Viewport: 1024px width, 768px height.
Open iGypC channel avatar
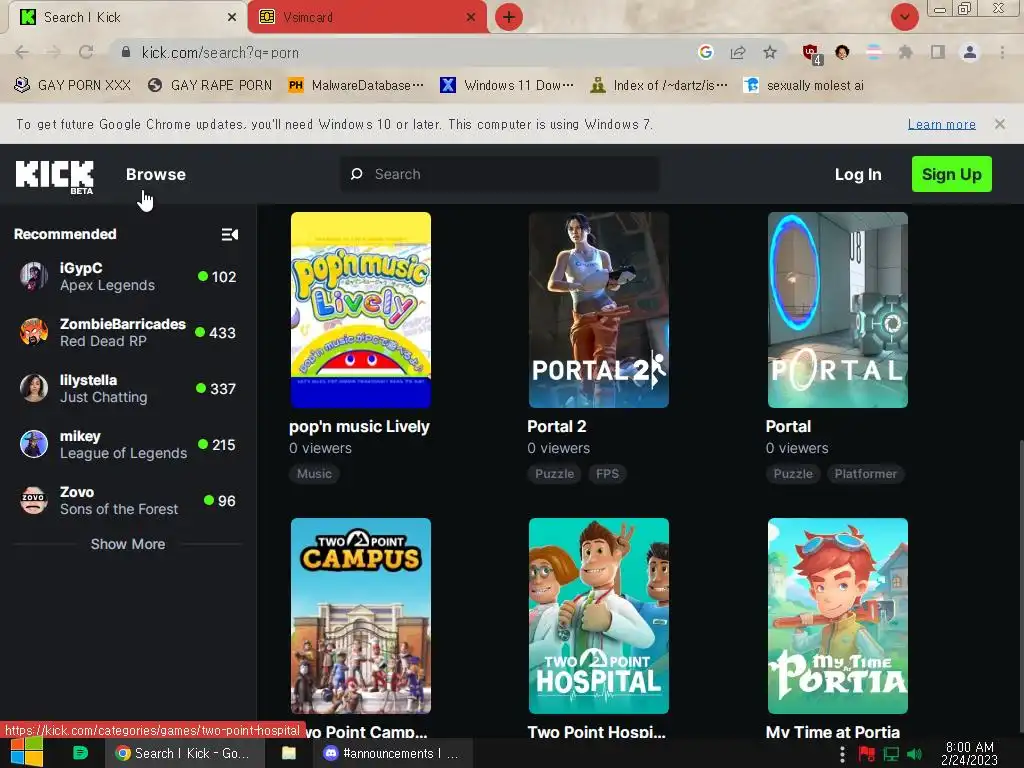(33, 276)
